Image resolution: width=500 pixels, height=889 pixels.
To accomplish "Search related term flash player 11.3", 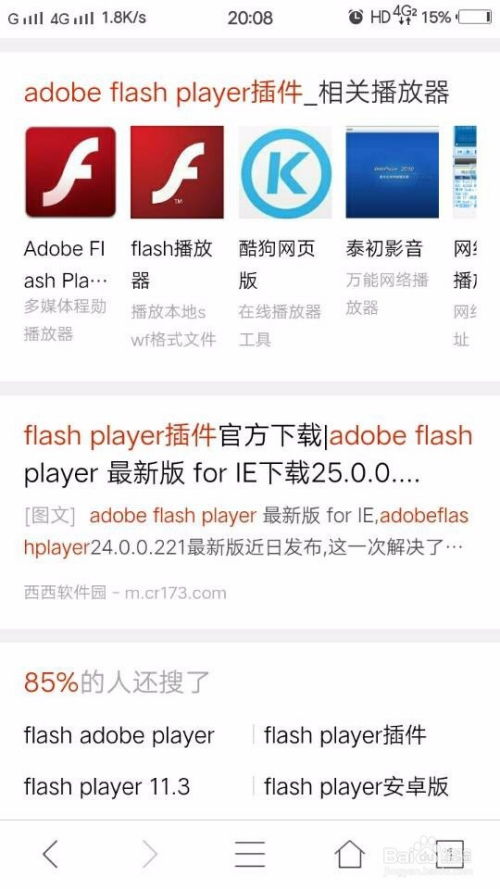I will (x=107, y=786).
